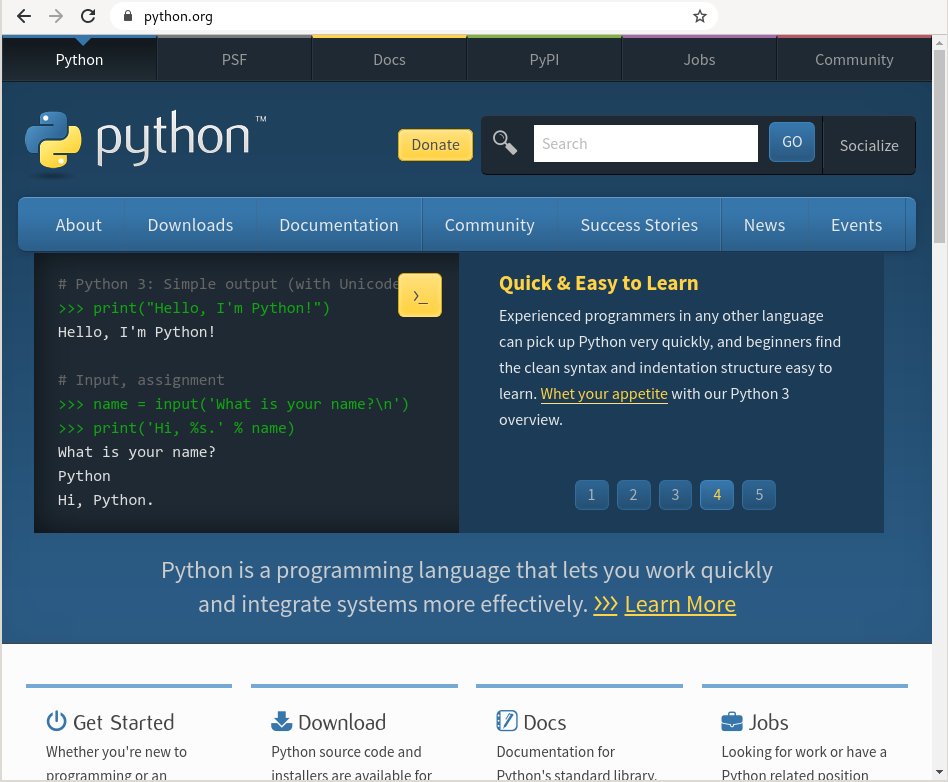Click the browser forward arrow

point(56,16)
